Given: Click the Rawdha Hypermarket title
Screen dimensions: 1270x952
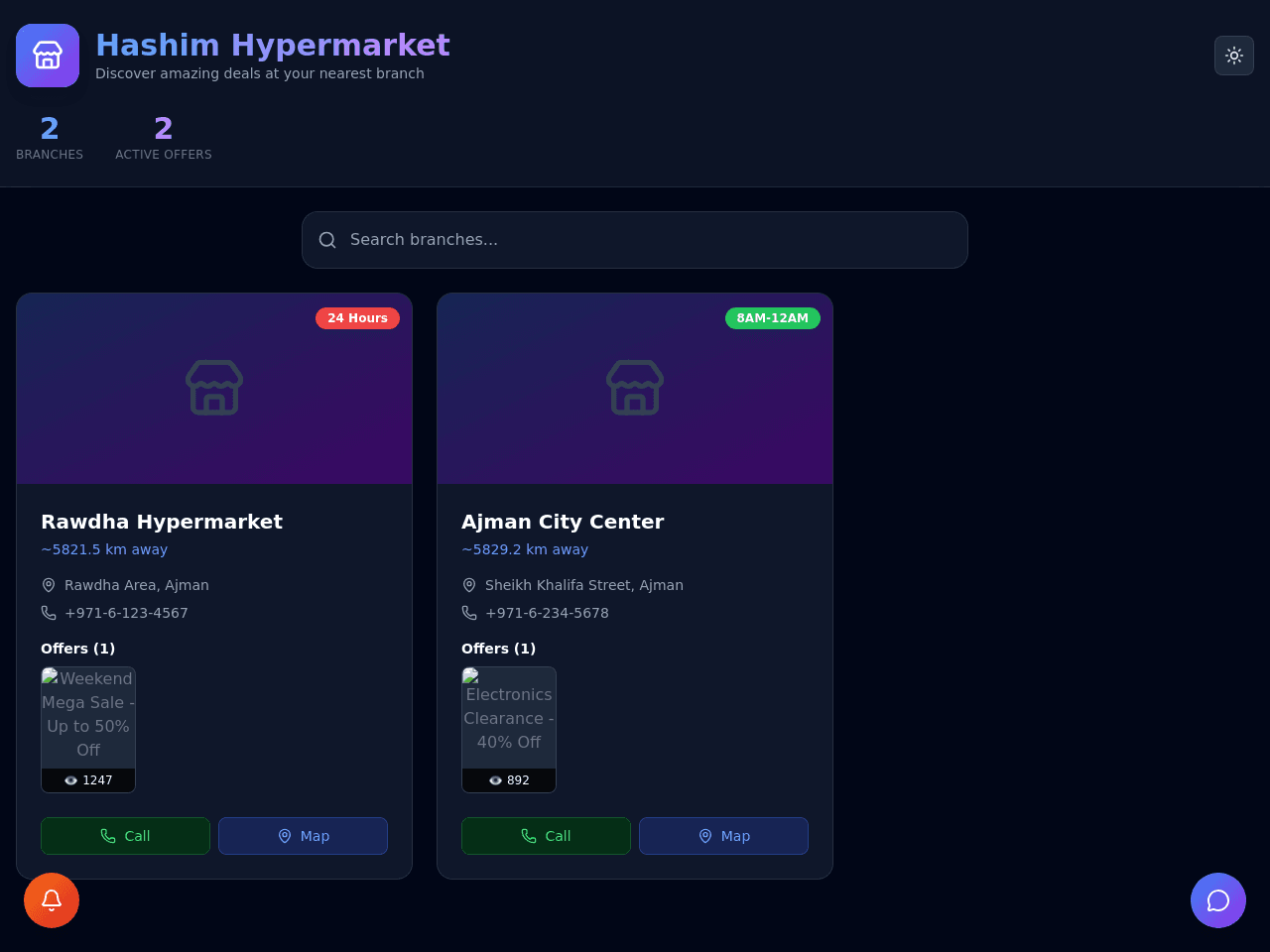Looking at the screenshot, I should click(x=162, y=522).
